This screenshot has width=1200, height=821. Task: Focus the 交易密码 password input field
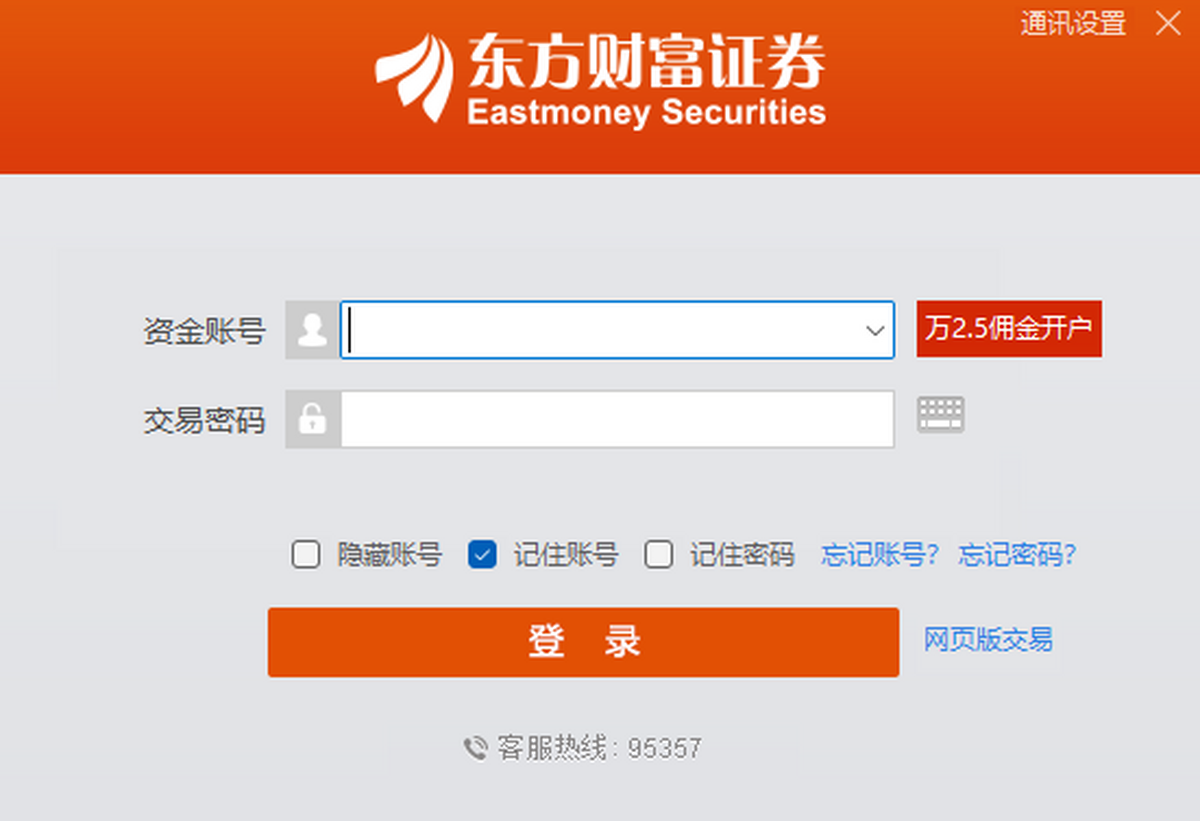tap(617, 419)
